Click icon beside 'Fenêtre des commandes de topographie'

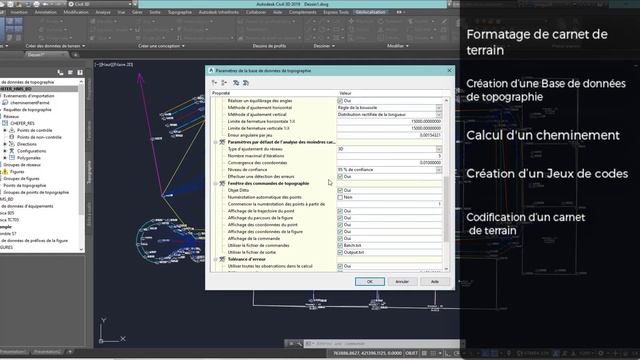(x=222, y=183)
